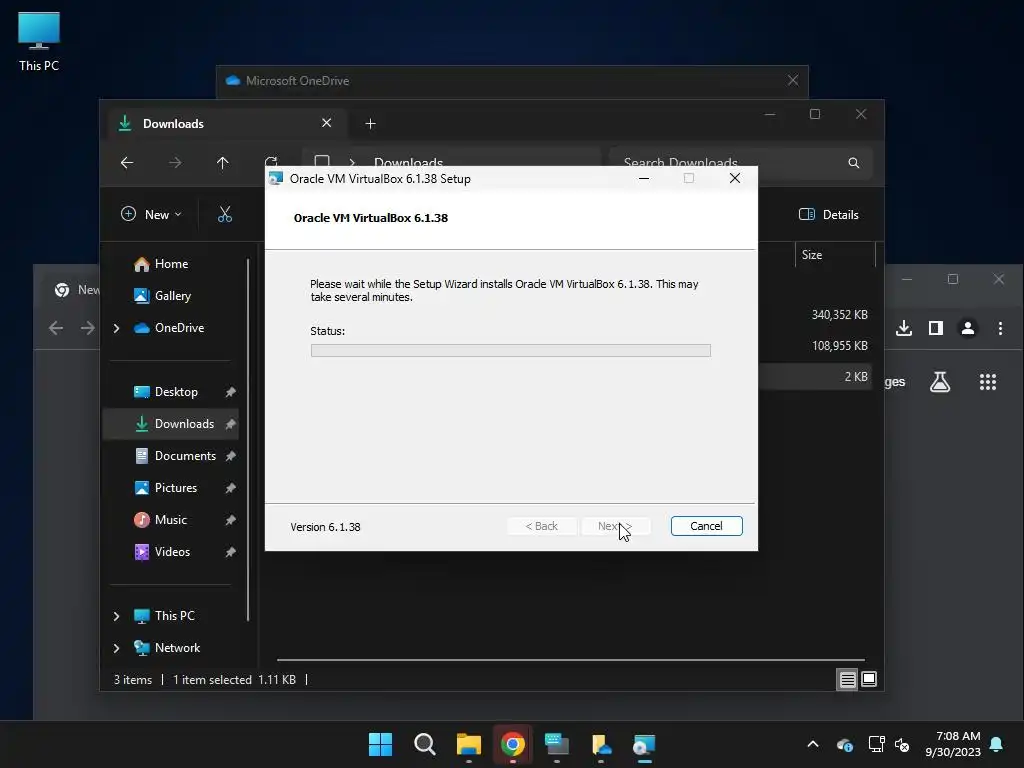Image resolution: width=1024 pixels, height=768 pixels.
Task: Open Chrome three-dot menu
Action: [x=1000, y=328]
